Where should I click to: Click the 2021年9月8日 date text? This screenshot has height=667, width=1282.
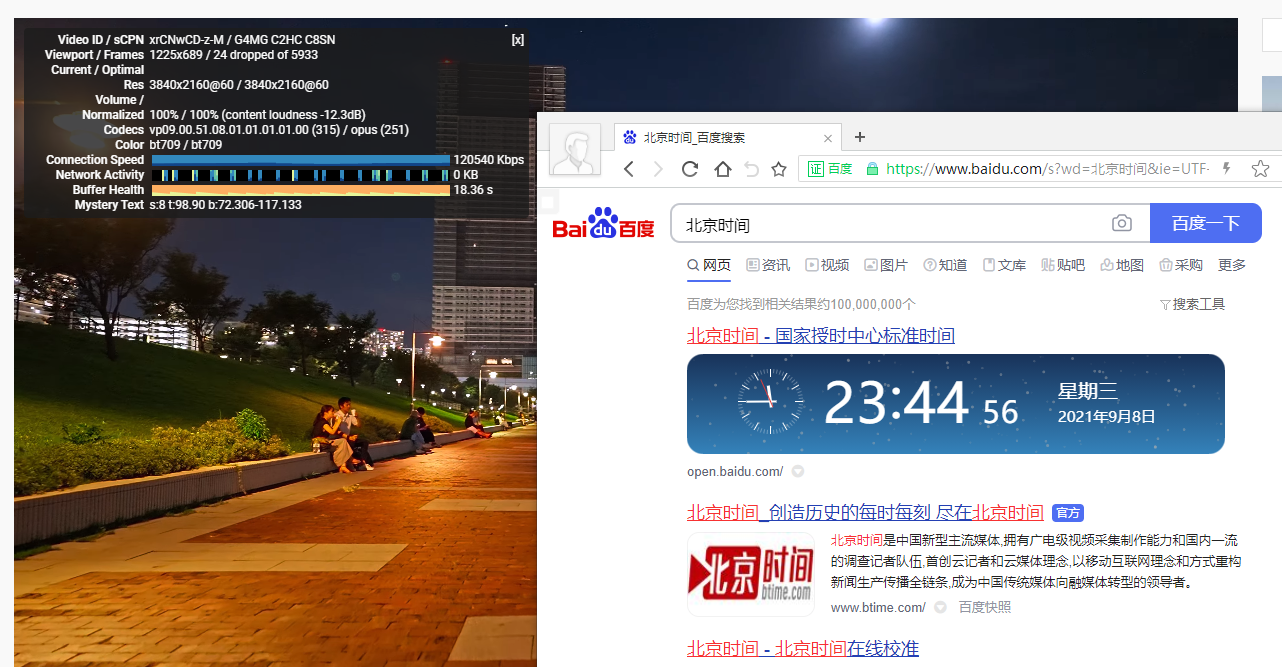1107,416
